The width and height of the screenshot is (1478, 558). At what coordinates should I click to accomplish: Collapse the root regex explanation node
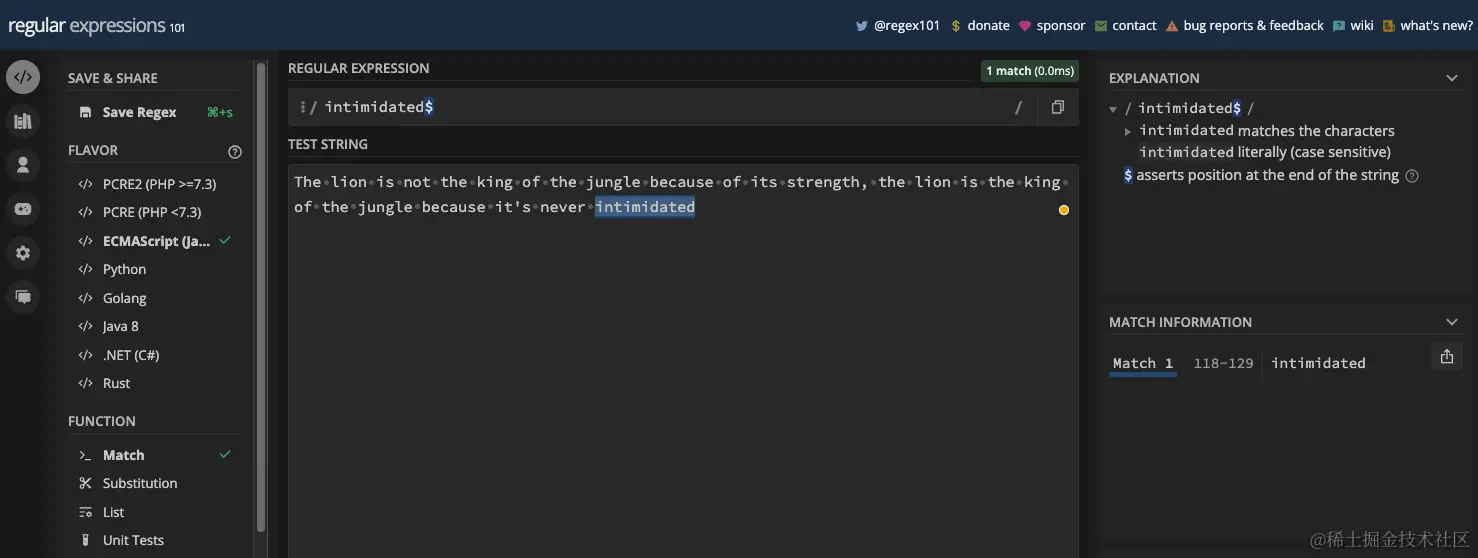[x=1113, y=108]
